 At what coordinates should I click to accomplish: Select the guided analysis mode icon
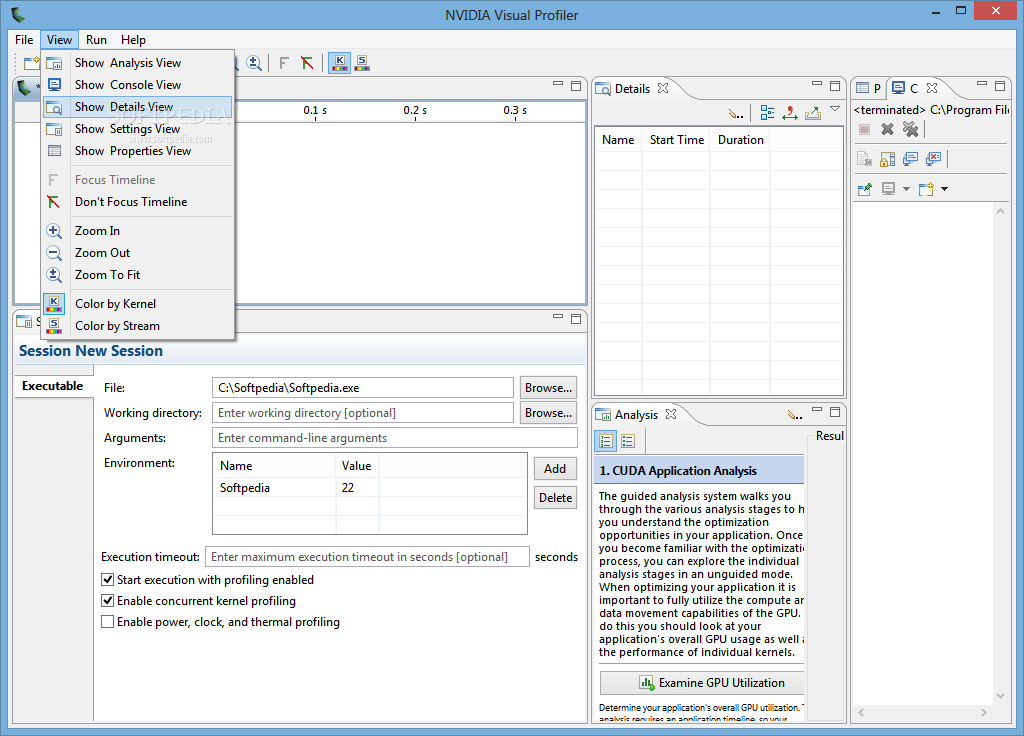tap(605, 441)
